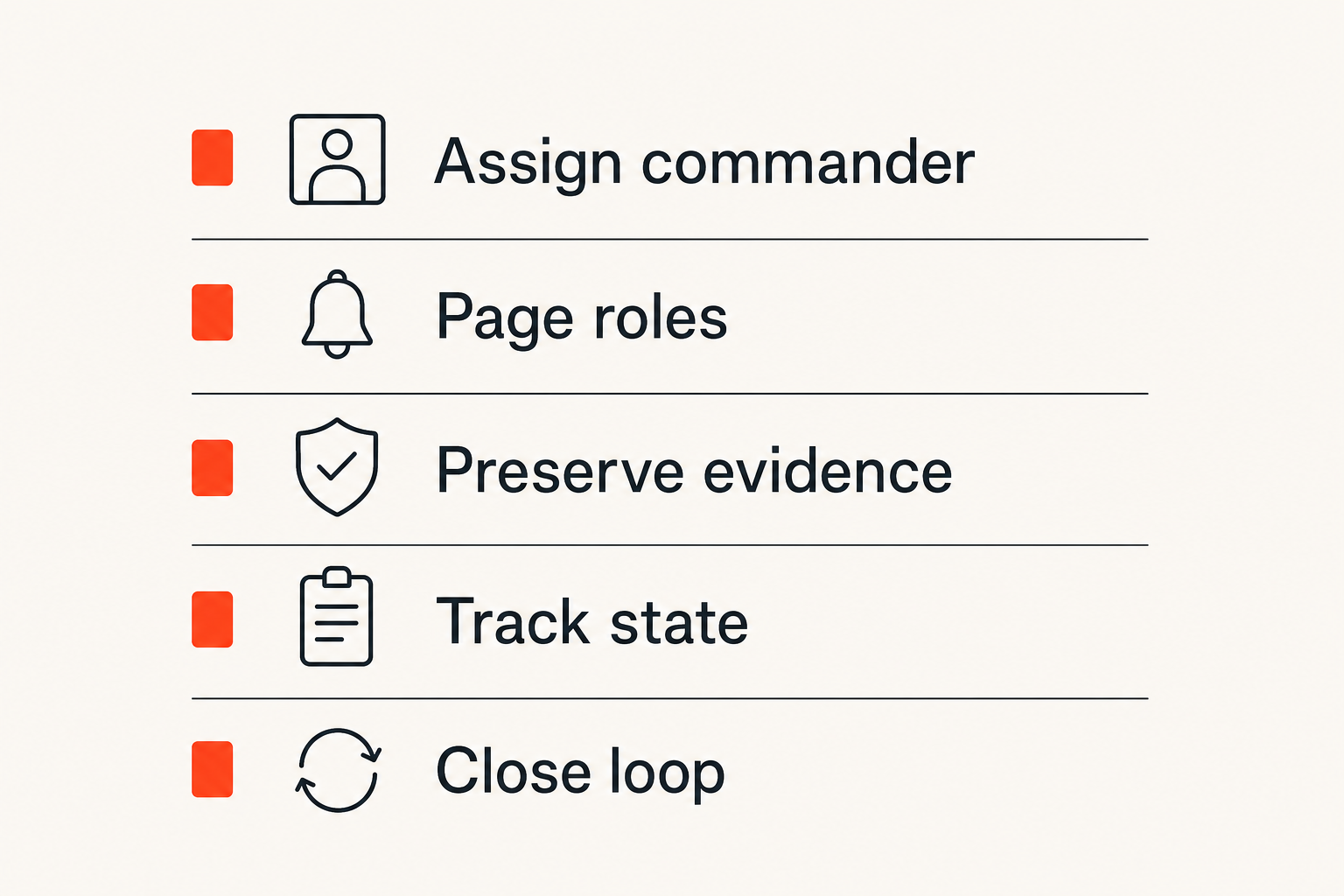This screenshot has width=1344, height=896.
Task: Click the bell icon for Page roles
Action: 337,314
